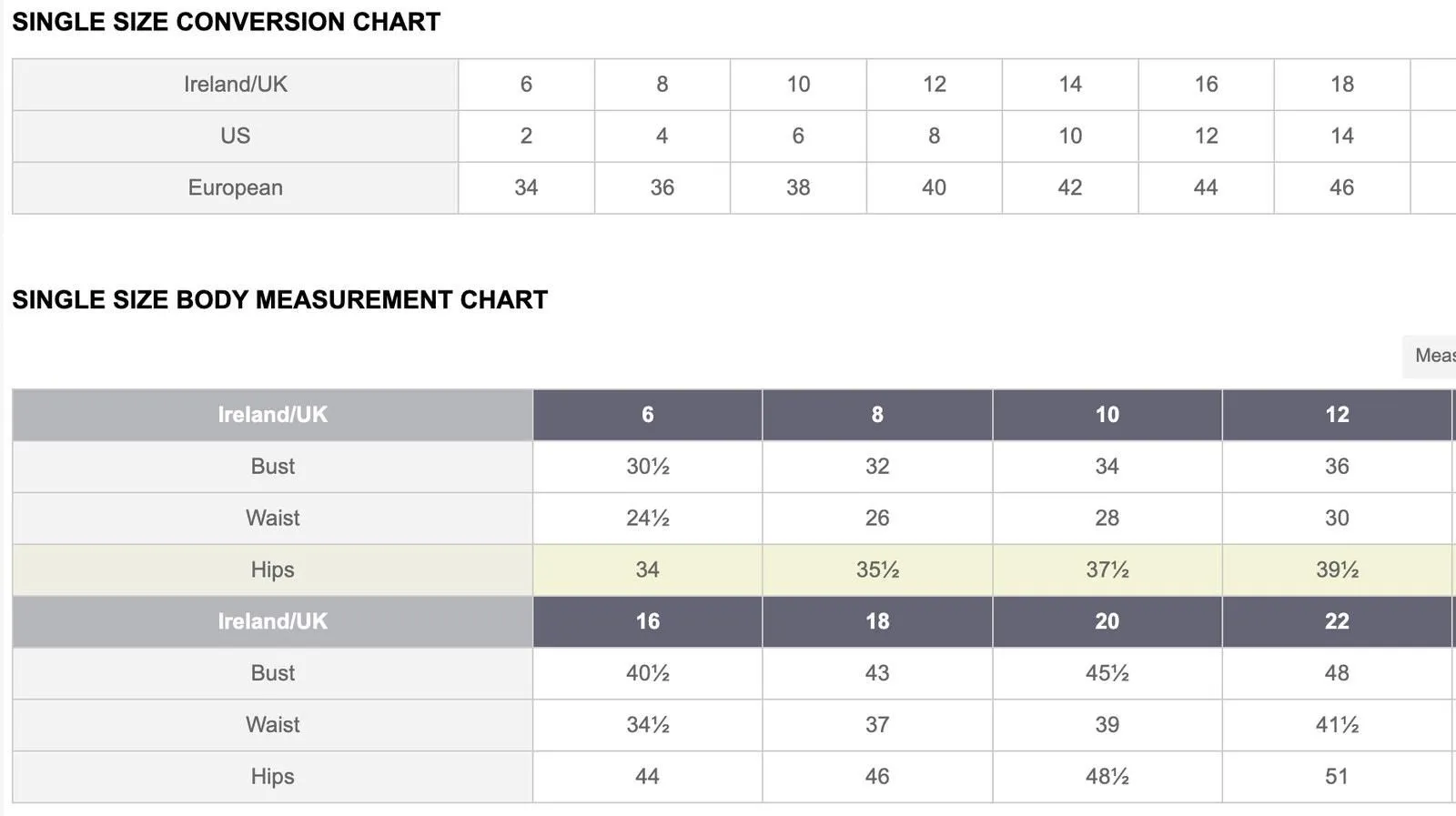Select the 41½ waist cell

1337,725
